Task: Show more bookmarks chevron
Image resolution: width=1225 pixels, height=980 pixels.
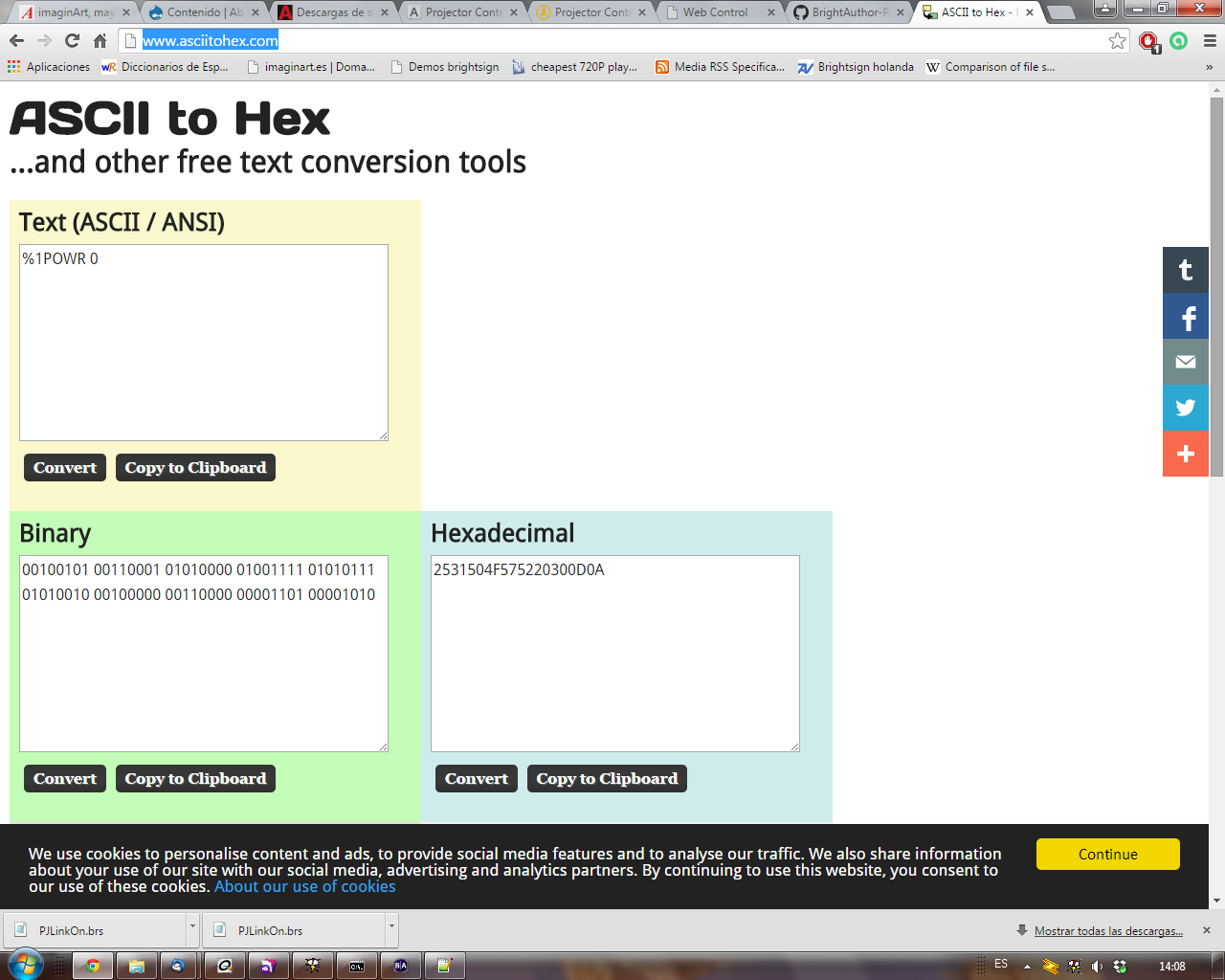Action: click(1209, 67)
